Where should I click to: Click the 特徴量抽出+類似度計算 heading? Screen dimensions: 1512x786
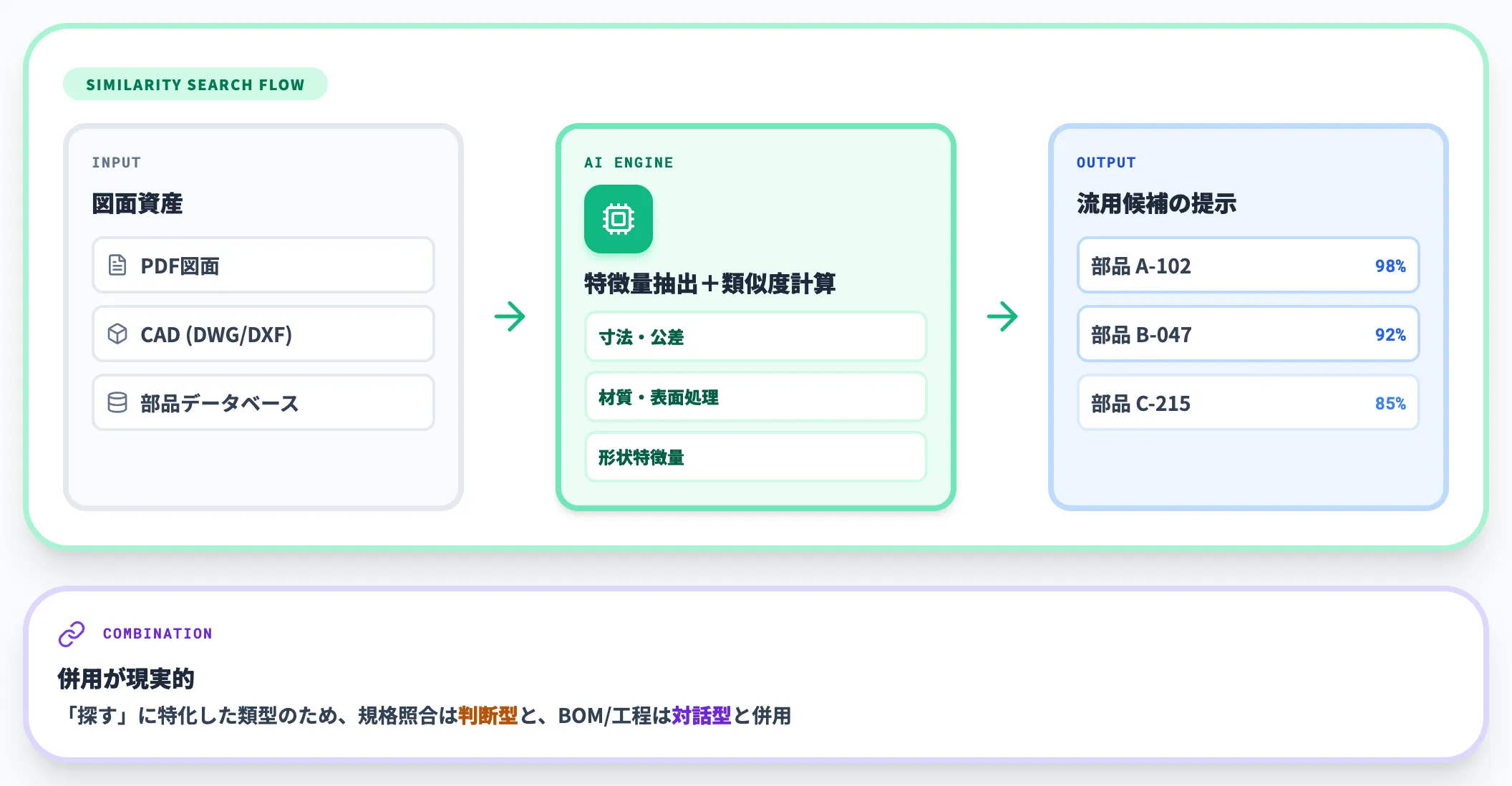[x=710, y=284]
